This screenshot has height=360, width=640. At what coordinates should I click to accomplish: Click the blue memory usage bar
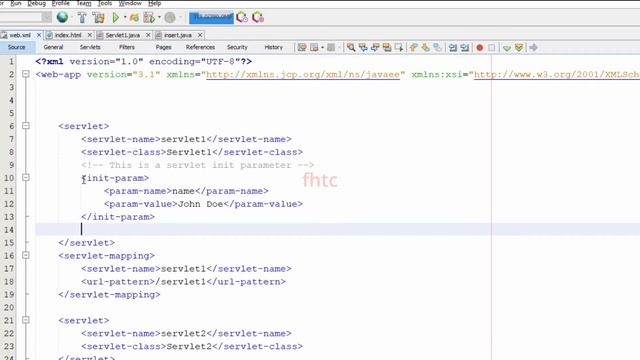click(211, 18)
